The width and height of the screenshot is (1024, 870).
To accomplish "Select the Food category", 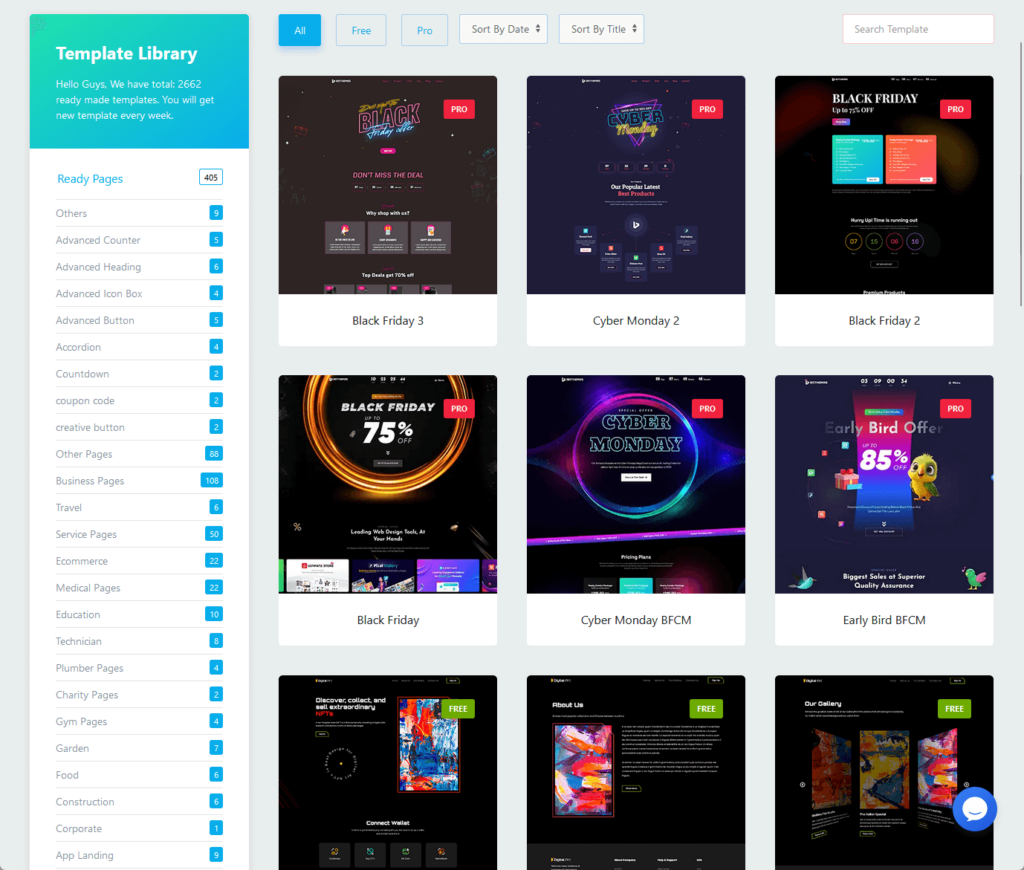I will point(138,776).
